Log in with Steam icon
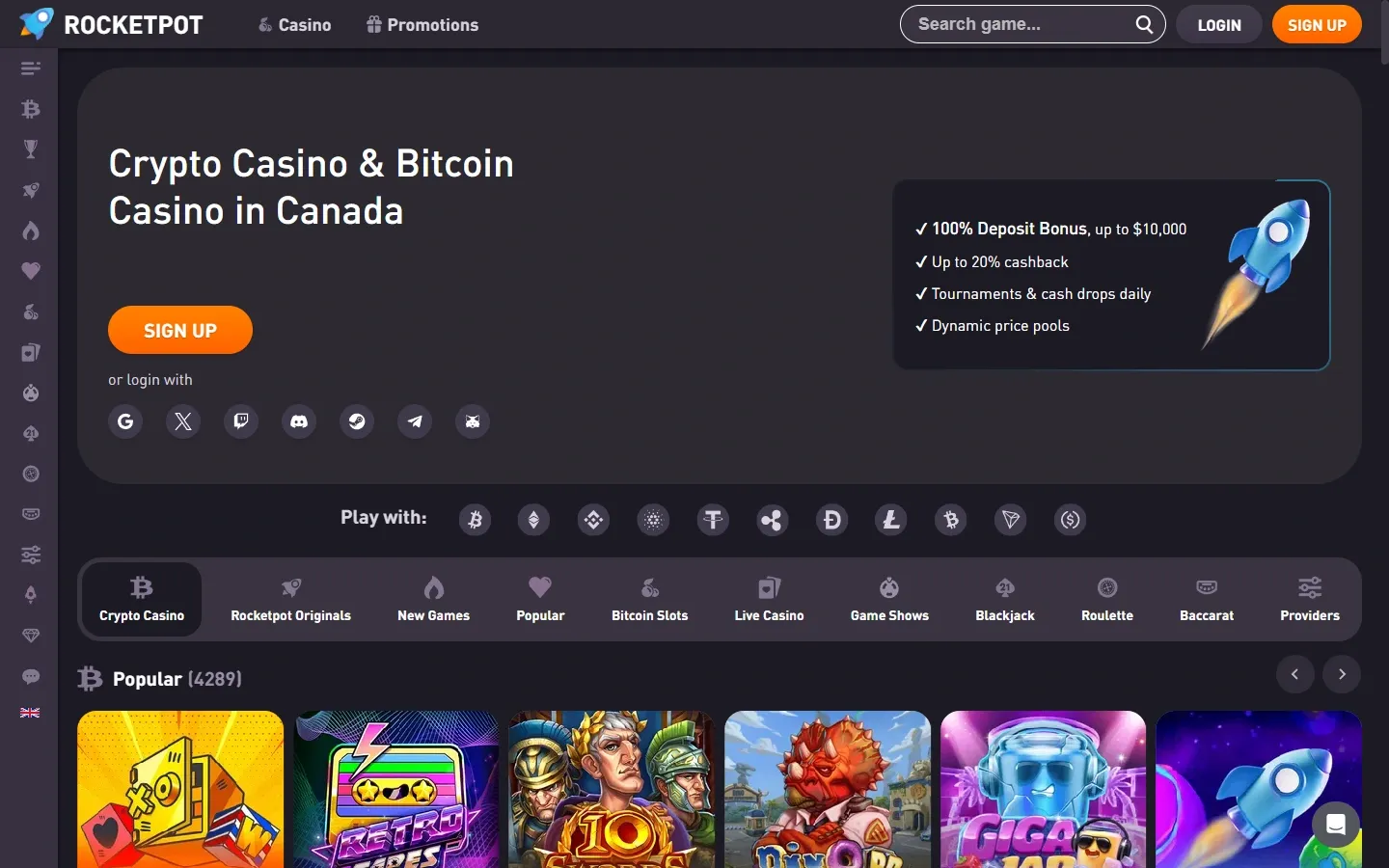The height and width of the screenshot is (868, 1389). point(357,421)
